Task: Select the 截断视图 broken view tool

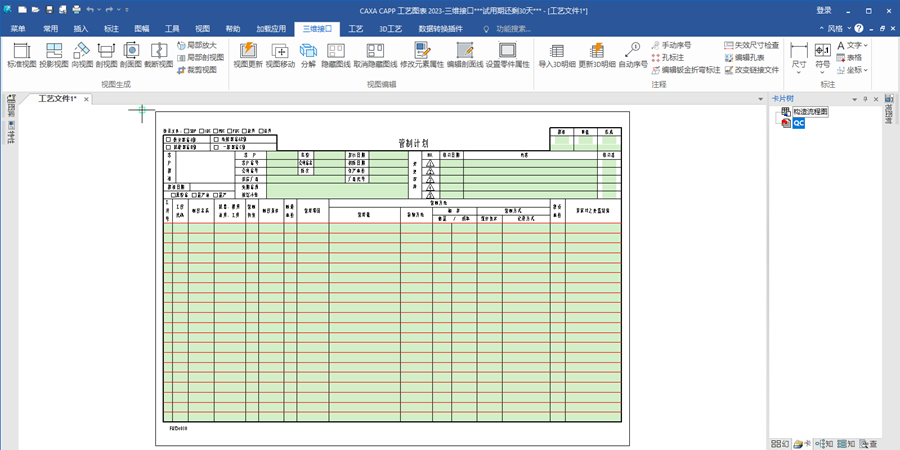Action: pos(158,56)
